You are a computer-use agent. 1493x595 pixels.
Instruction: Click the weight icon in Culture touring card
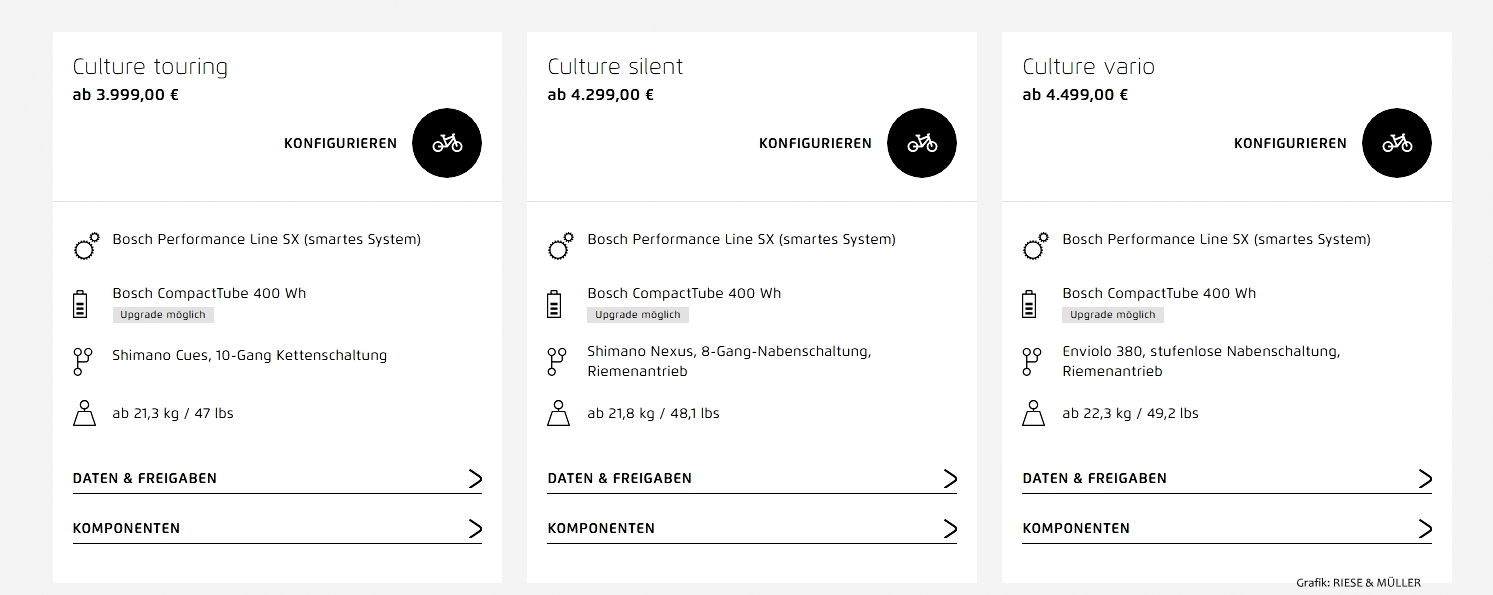85,413
